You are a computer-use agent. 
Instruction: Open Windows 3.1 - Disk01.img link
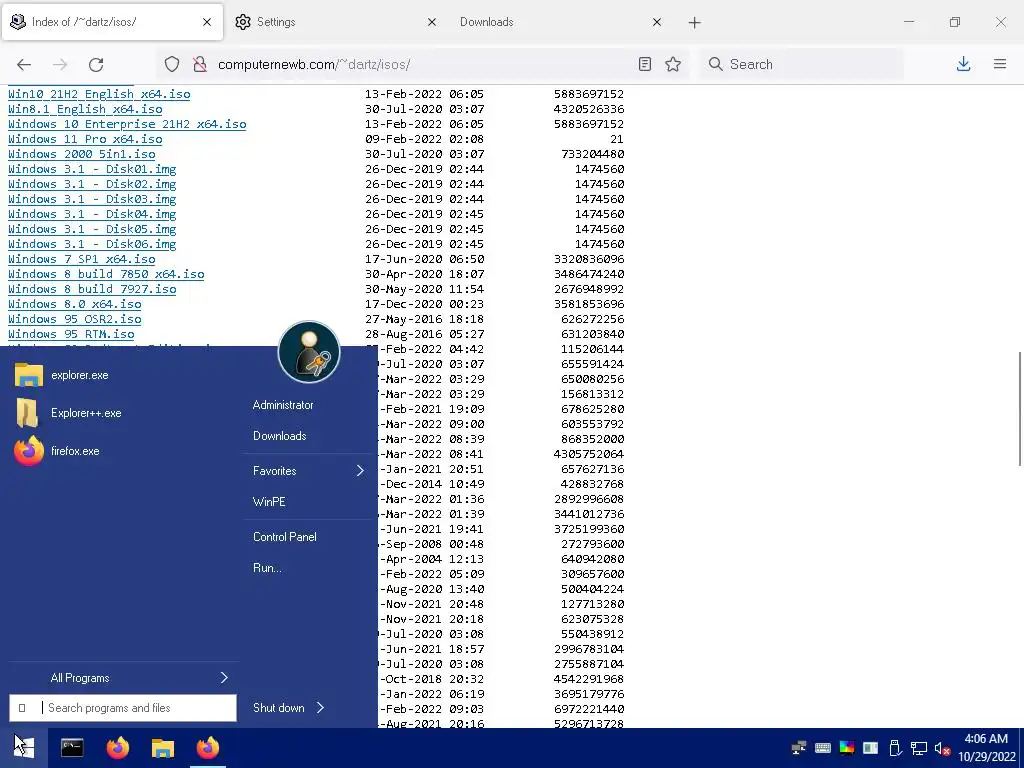[92, 169]
